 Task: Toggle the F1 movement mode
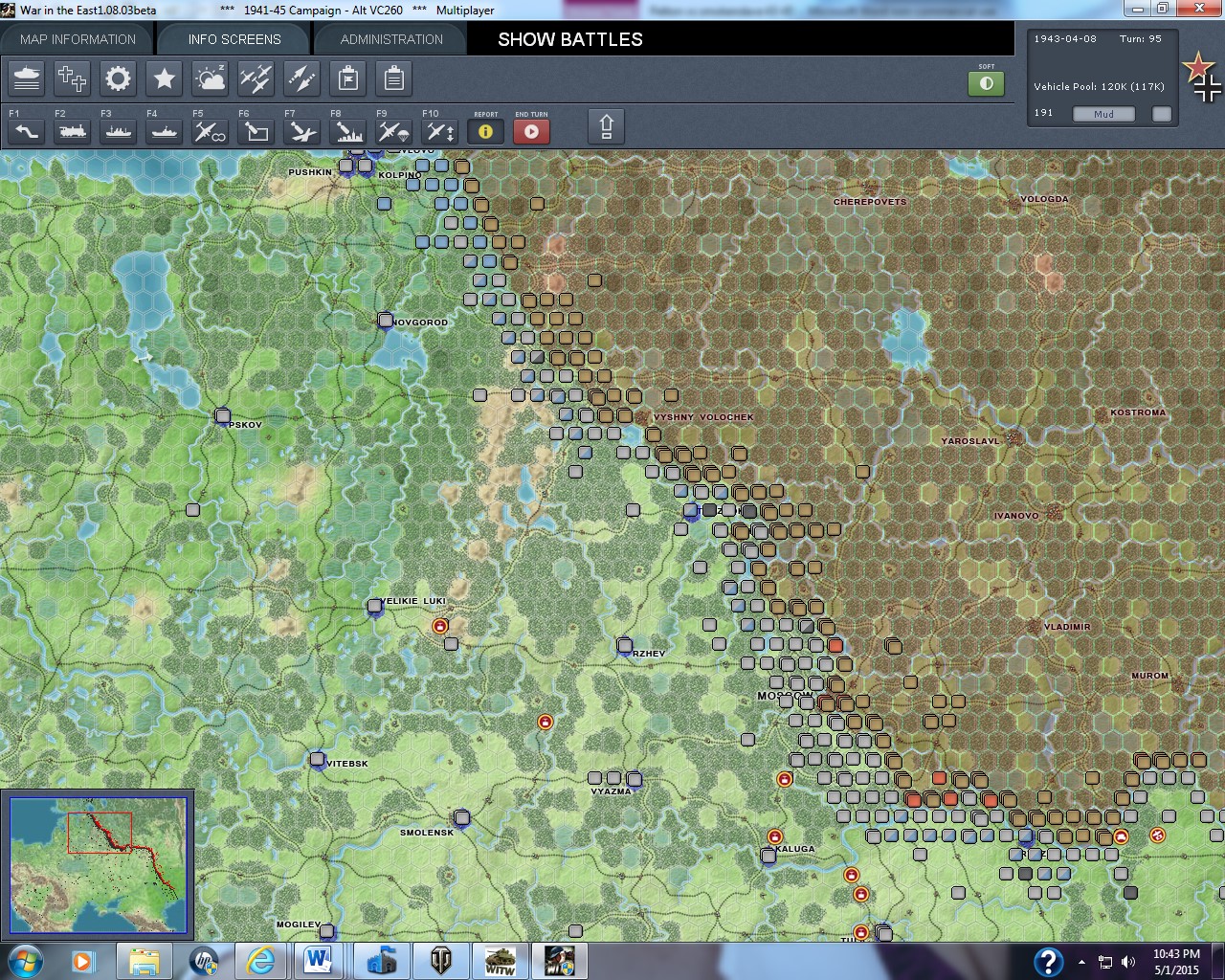[x=26, y=132]
